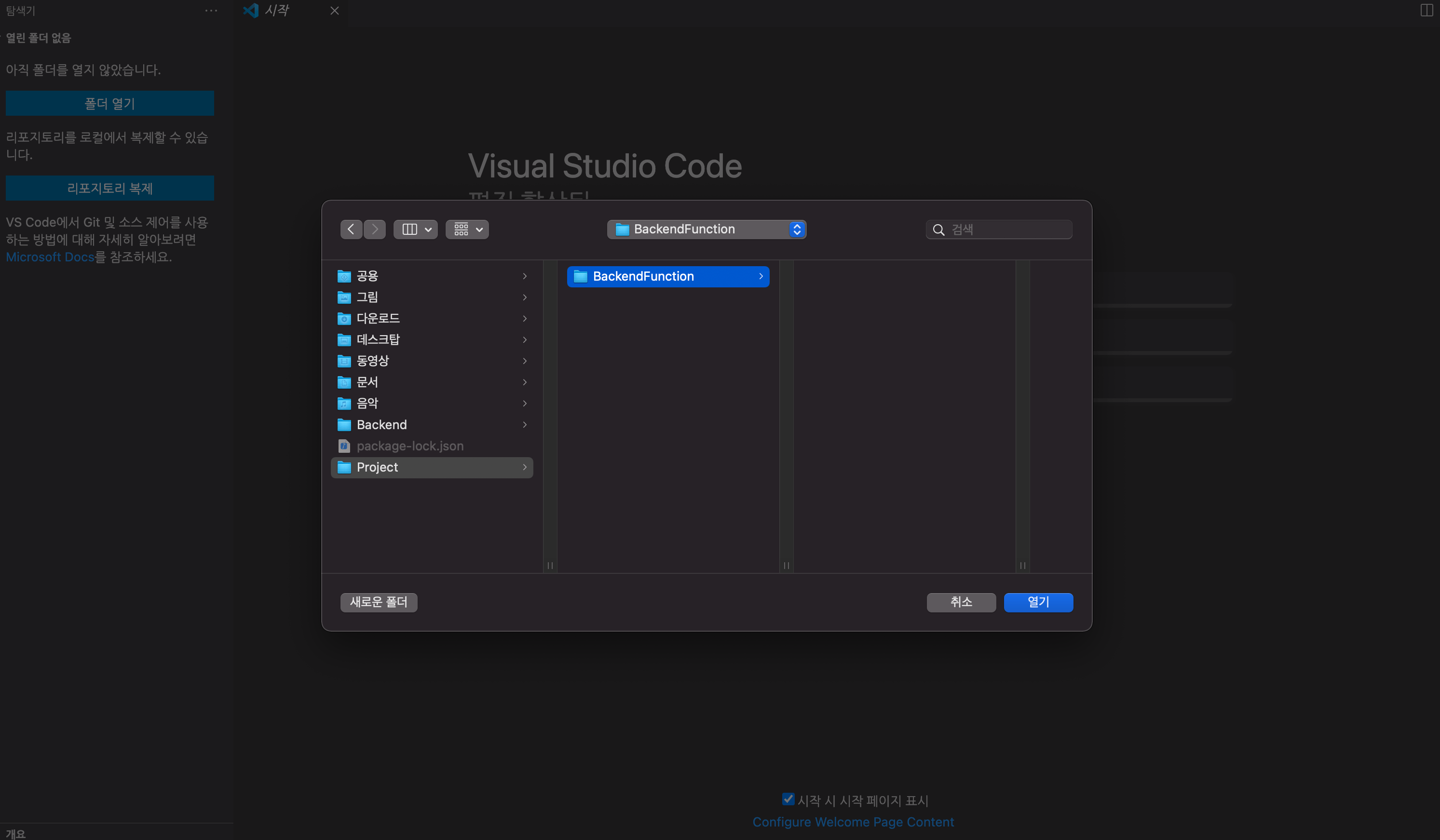The width and height of the screenshot is (1440, 840).
Task: Click the 문서 folder icon
Action: [344, 382]
